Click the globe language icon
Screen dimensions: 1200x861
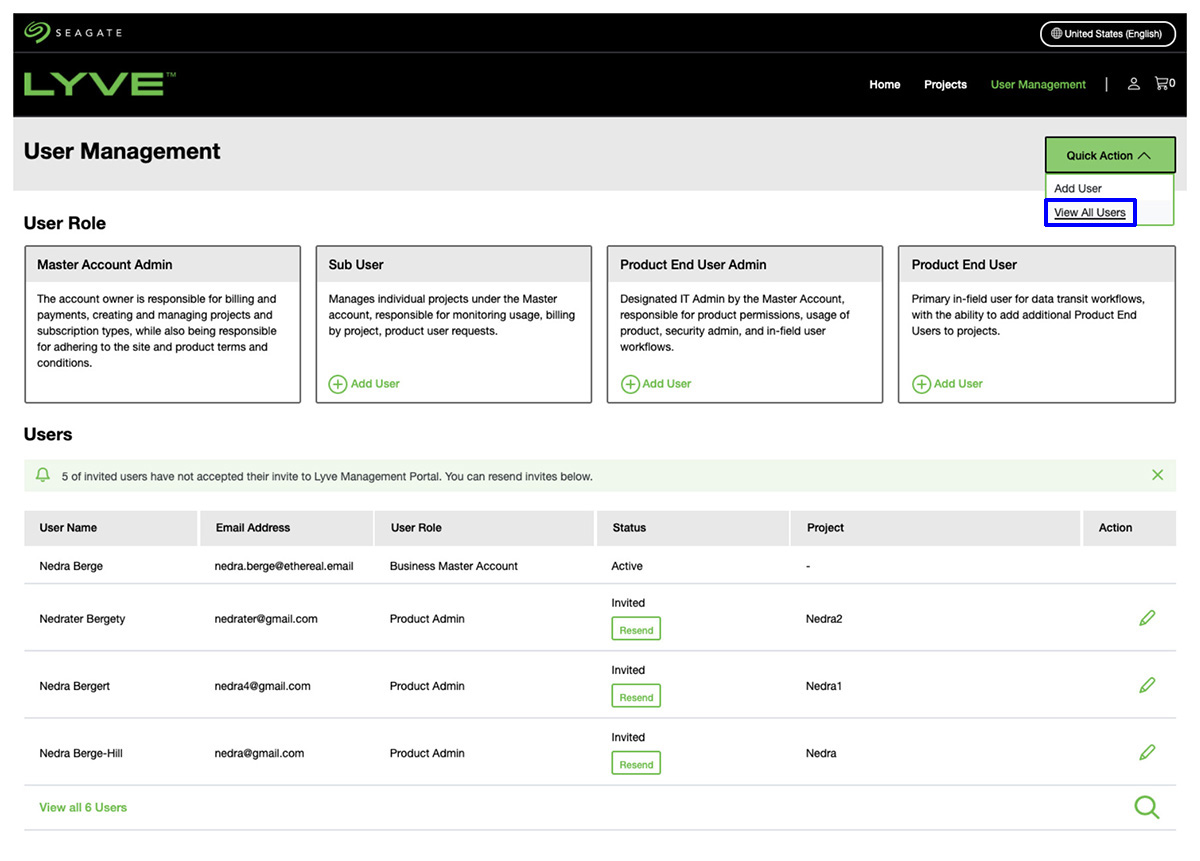click(x=1055, y=34)
